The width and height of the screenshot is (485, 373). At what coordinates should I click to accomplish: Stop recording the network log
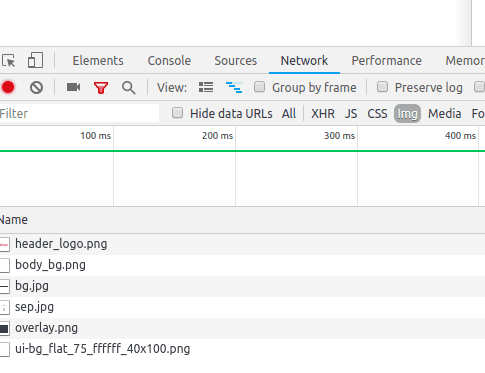[8, 87]
